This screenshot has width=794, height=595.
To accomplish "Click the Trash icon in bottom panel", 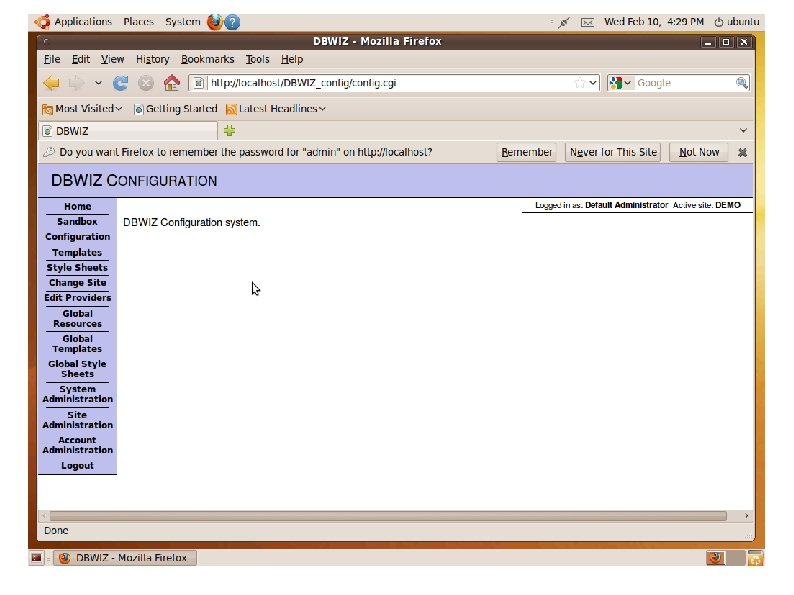I will [x=756, y=558].
